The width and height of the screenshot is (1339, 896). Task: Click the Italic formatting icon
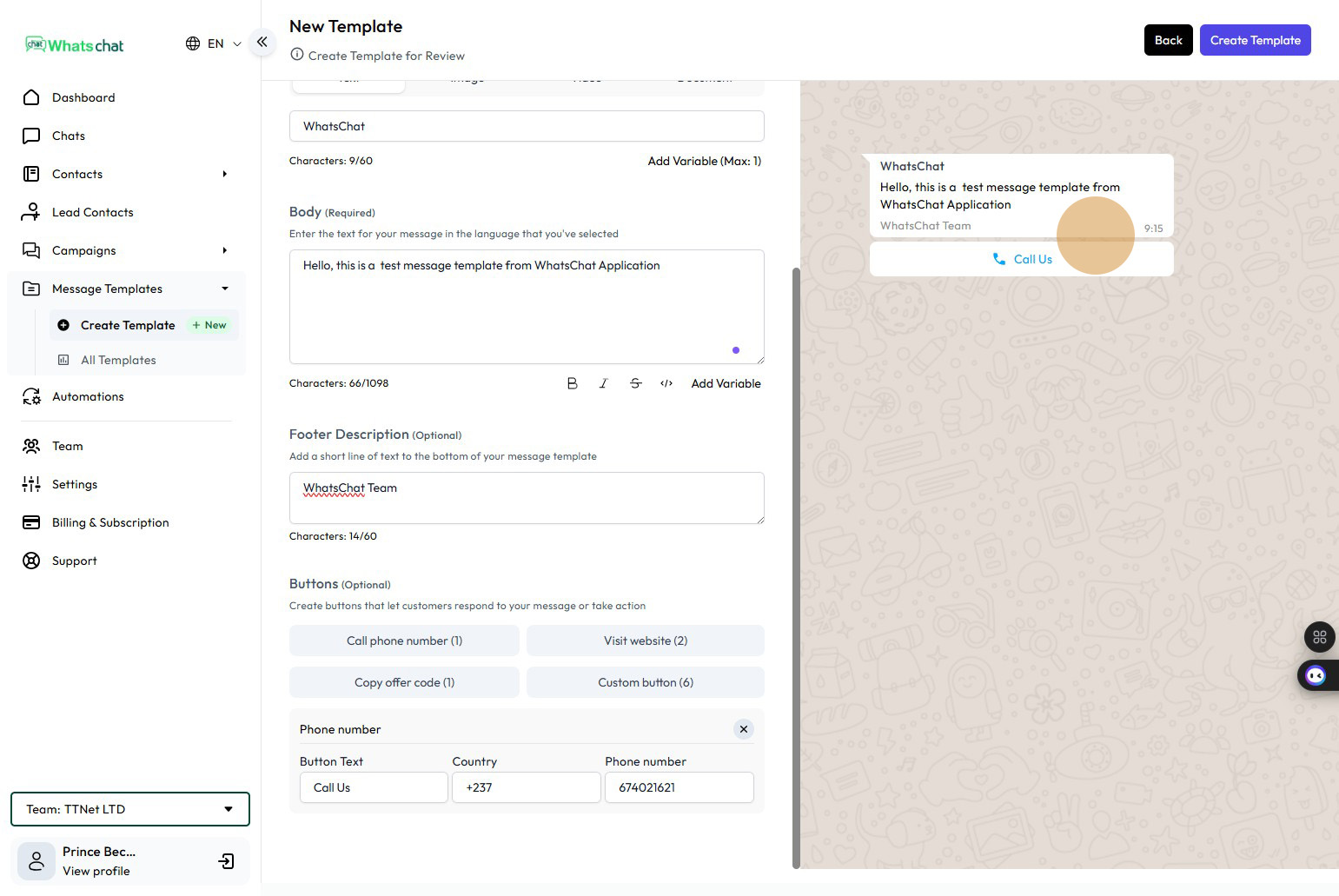[603, 383]
